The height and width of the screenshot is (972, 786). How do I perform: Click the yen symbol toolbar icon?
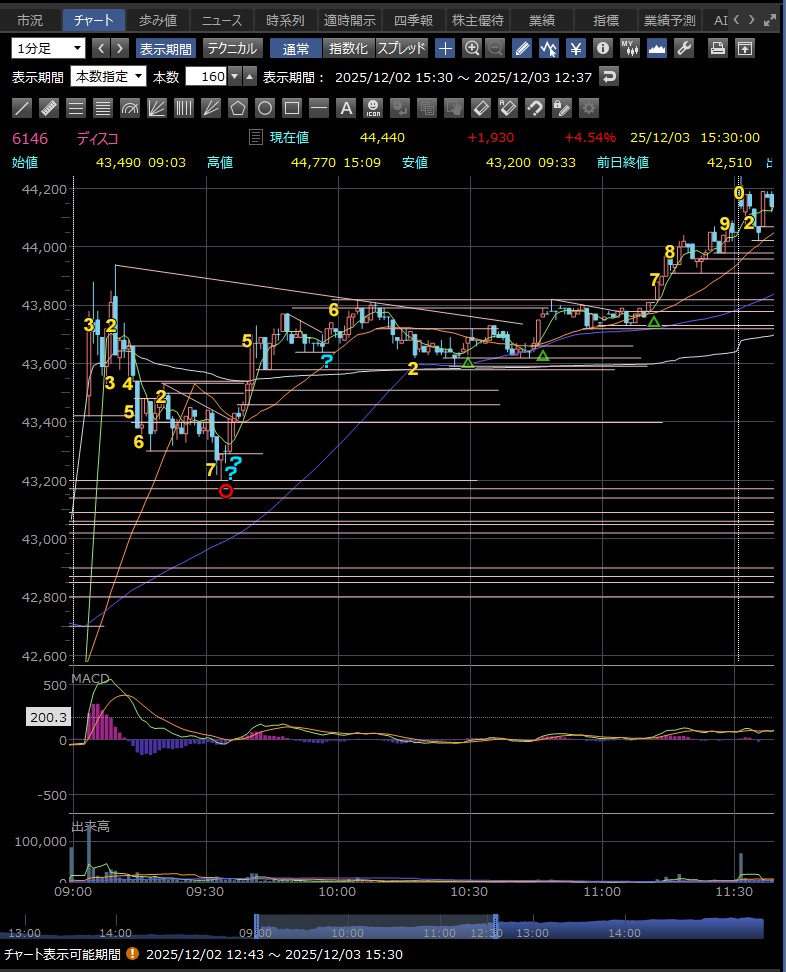[x=576, y=48]
